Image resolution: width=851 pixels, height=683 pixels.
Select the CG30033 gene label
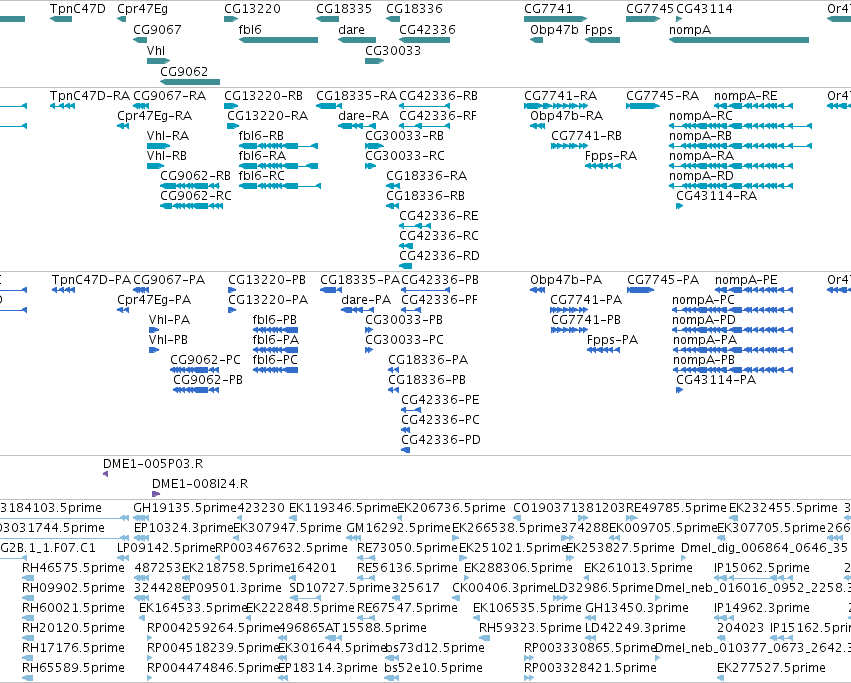(x=393, y=50)
